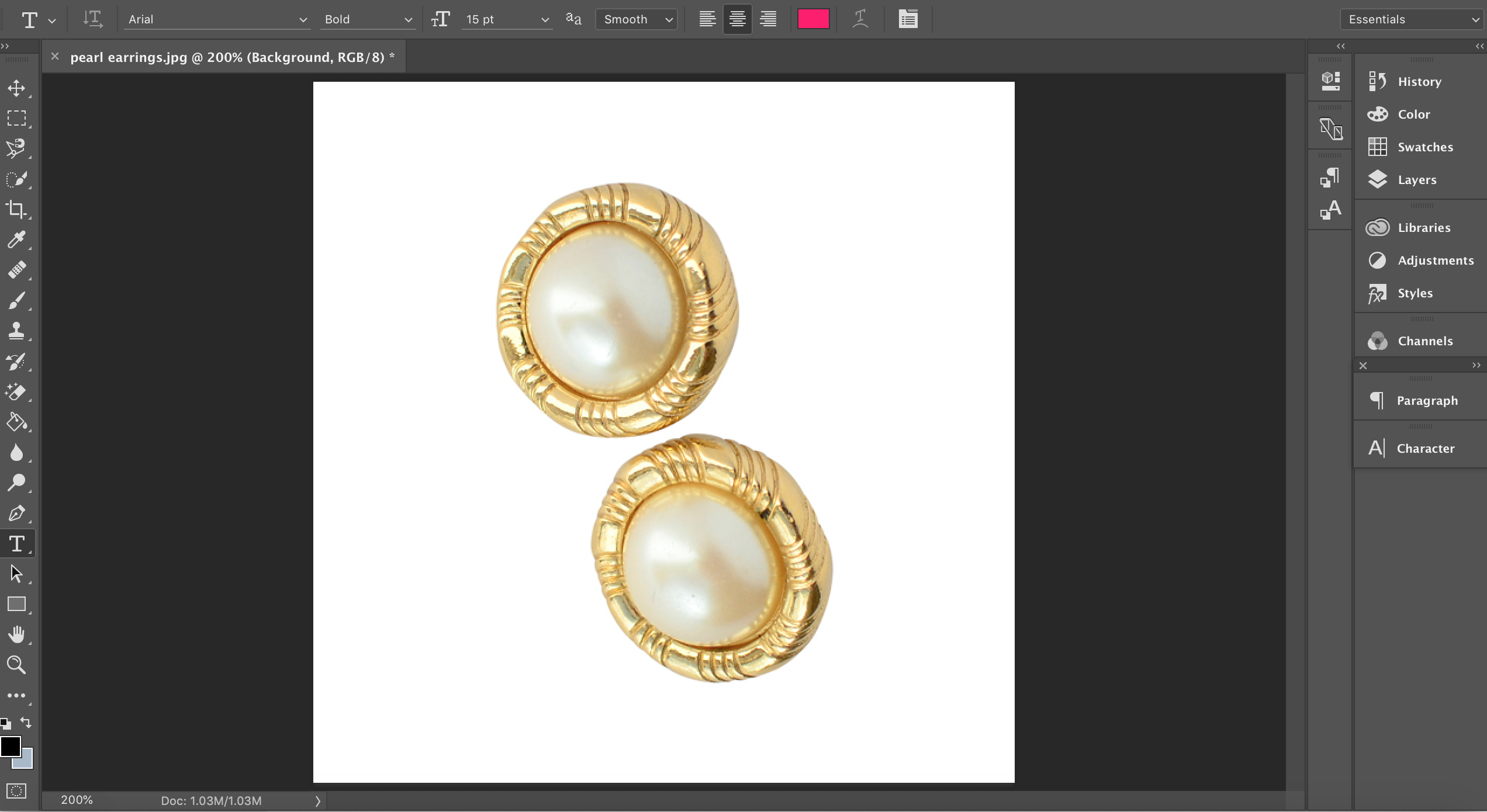Select the Clone Stamp tool
This screenshot has height=812, width=1487.
[16, 331]
